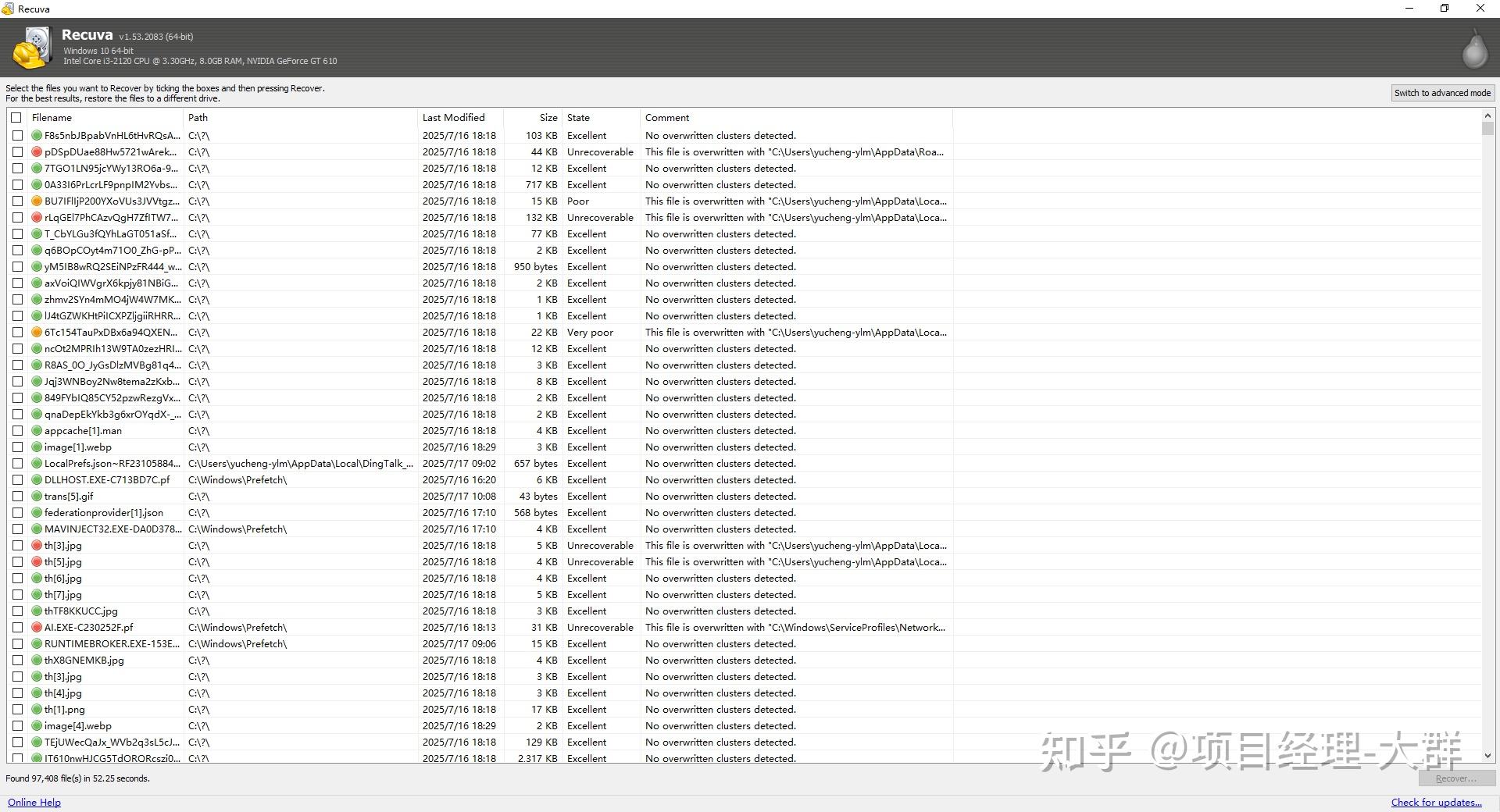
Task: Tick checkbox for federationprovider[1].json
Action: click(x=17, y=512)
